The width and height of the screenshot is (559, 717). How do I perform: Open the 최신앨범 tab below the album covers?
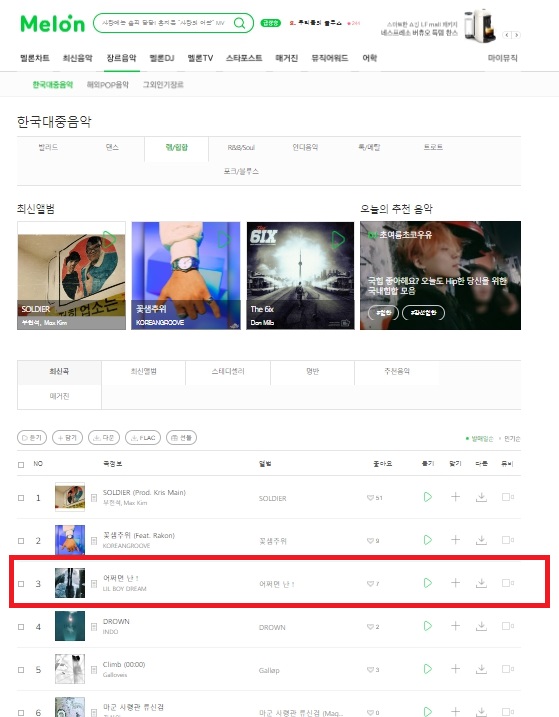pyautogui.click(x=144, y=371)
